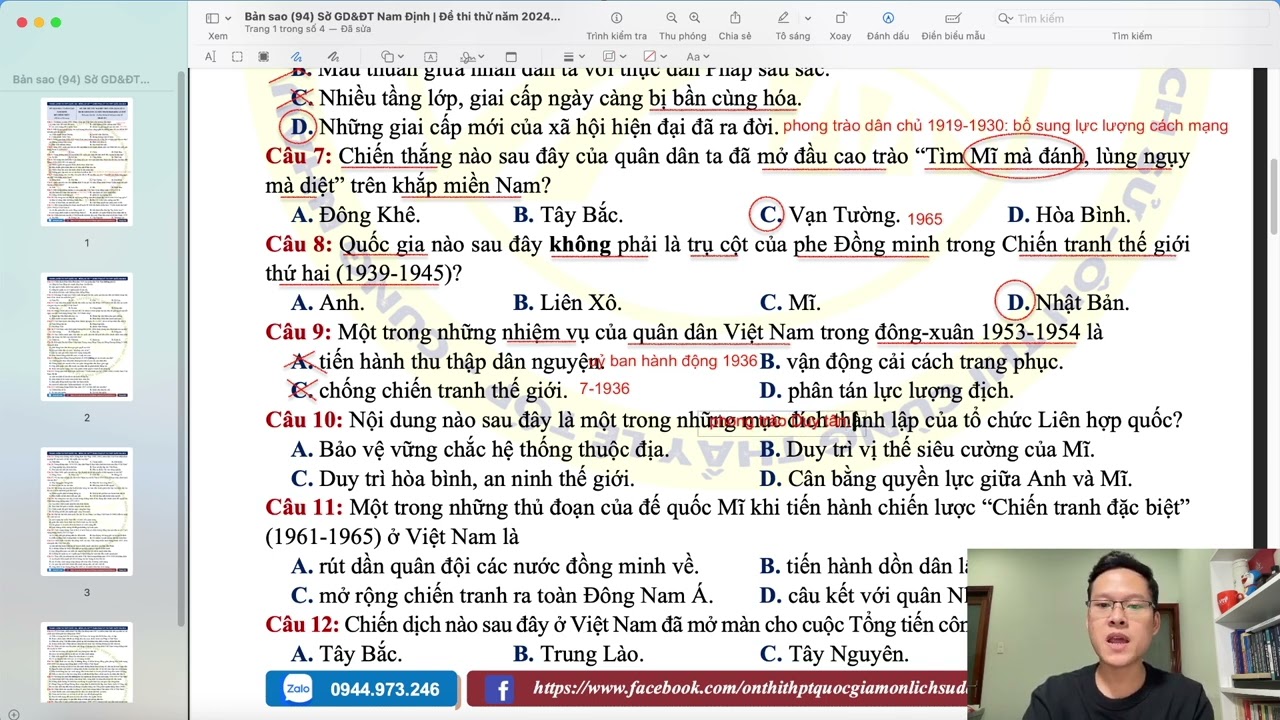The image size is (1280, 720).
Task: Open the Xem sidebar view menu
Action: (x=217, y=18)
